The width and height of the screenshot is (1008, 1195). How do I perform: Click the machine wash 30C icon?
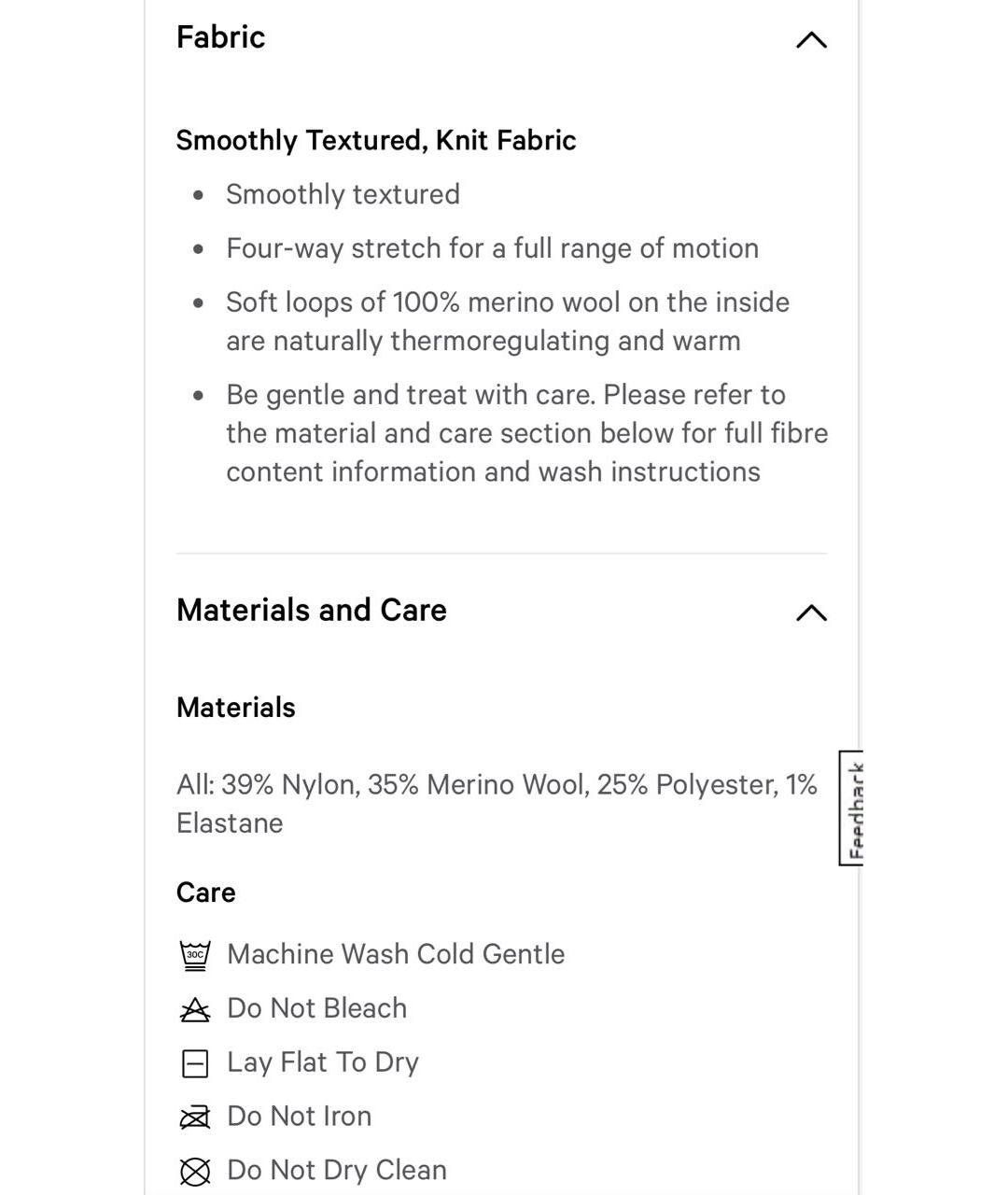(x=195, y=955)
